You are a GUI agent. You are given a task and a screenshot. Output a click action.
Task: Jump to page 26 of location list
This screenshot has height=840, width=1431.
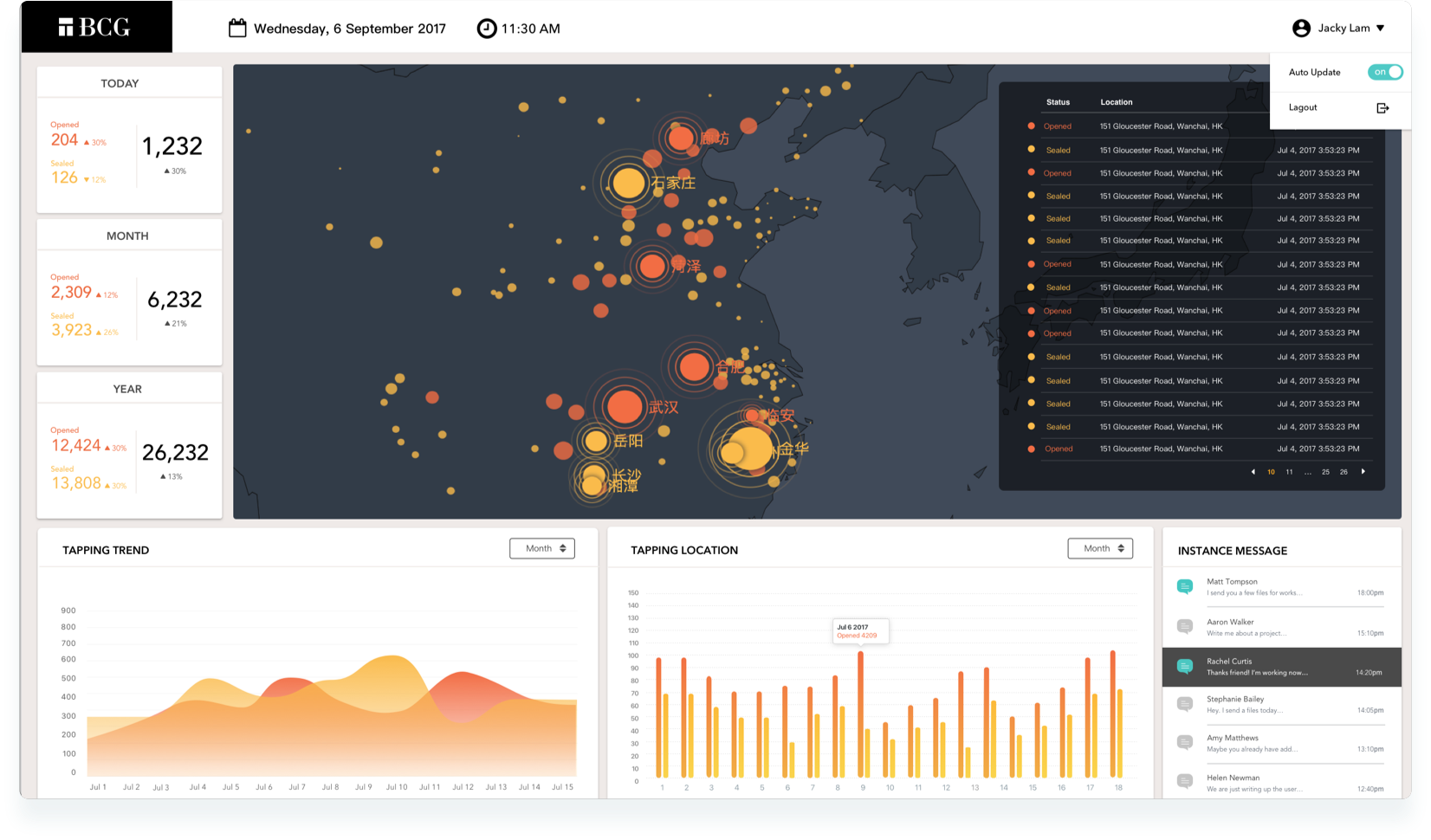click(1344, 472)
